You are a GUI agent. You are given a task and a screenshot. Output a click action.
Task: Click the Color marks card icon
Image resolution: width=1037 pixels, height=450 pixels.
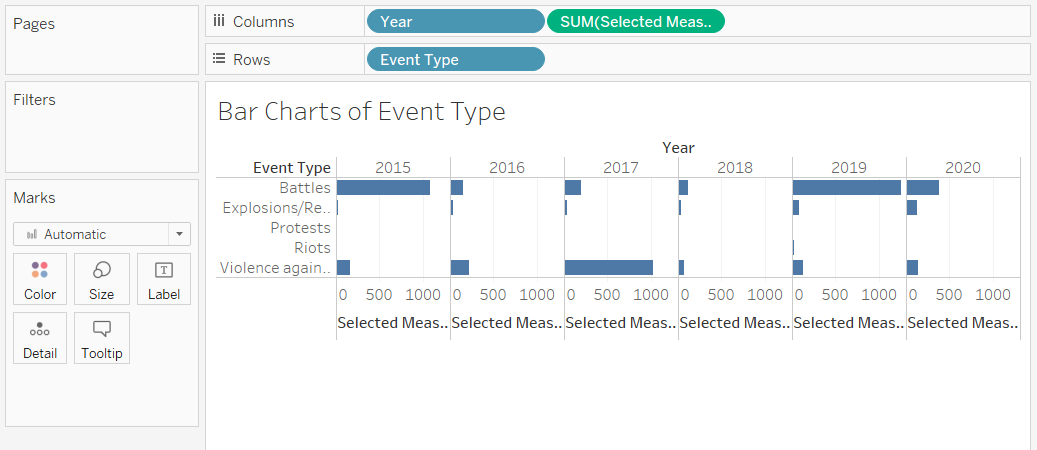tap(40, 270)
